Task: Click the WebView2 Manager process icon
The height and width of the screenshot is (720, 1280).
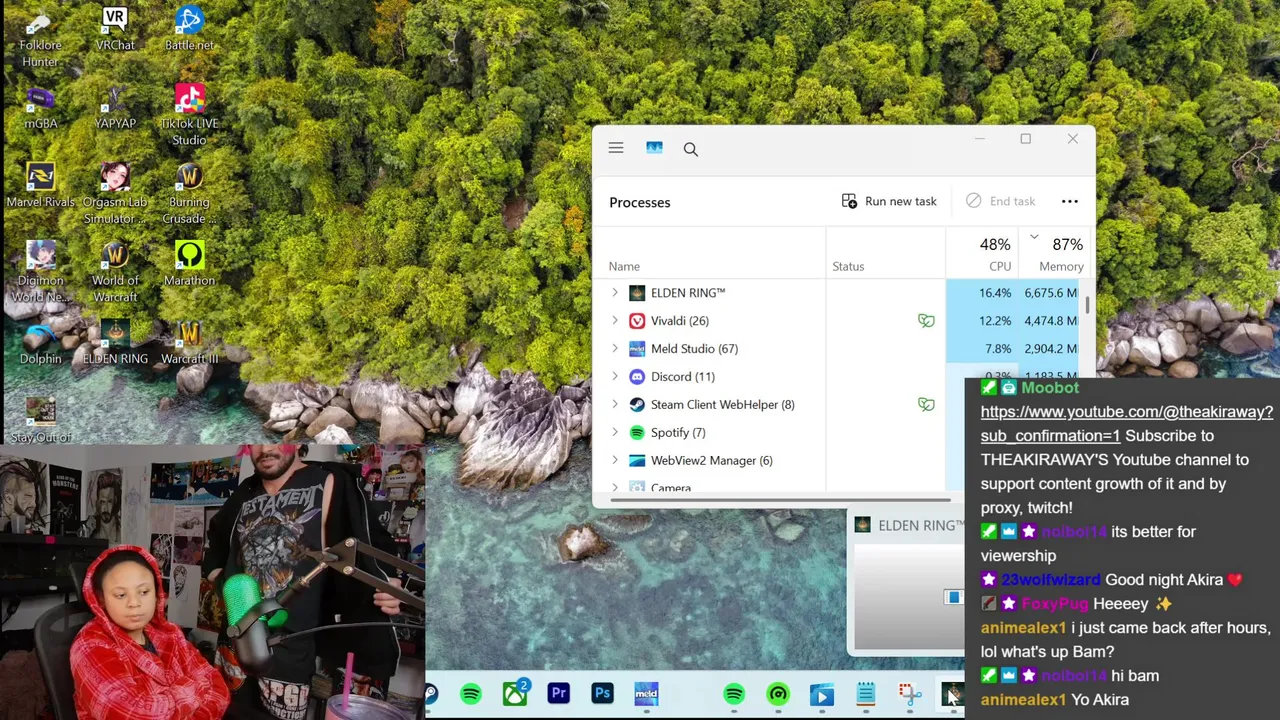Action: tap(637, 461)
